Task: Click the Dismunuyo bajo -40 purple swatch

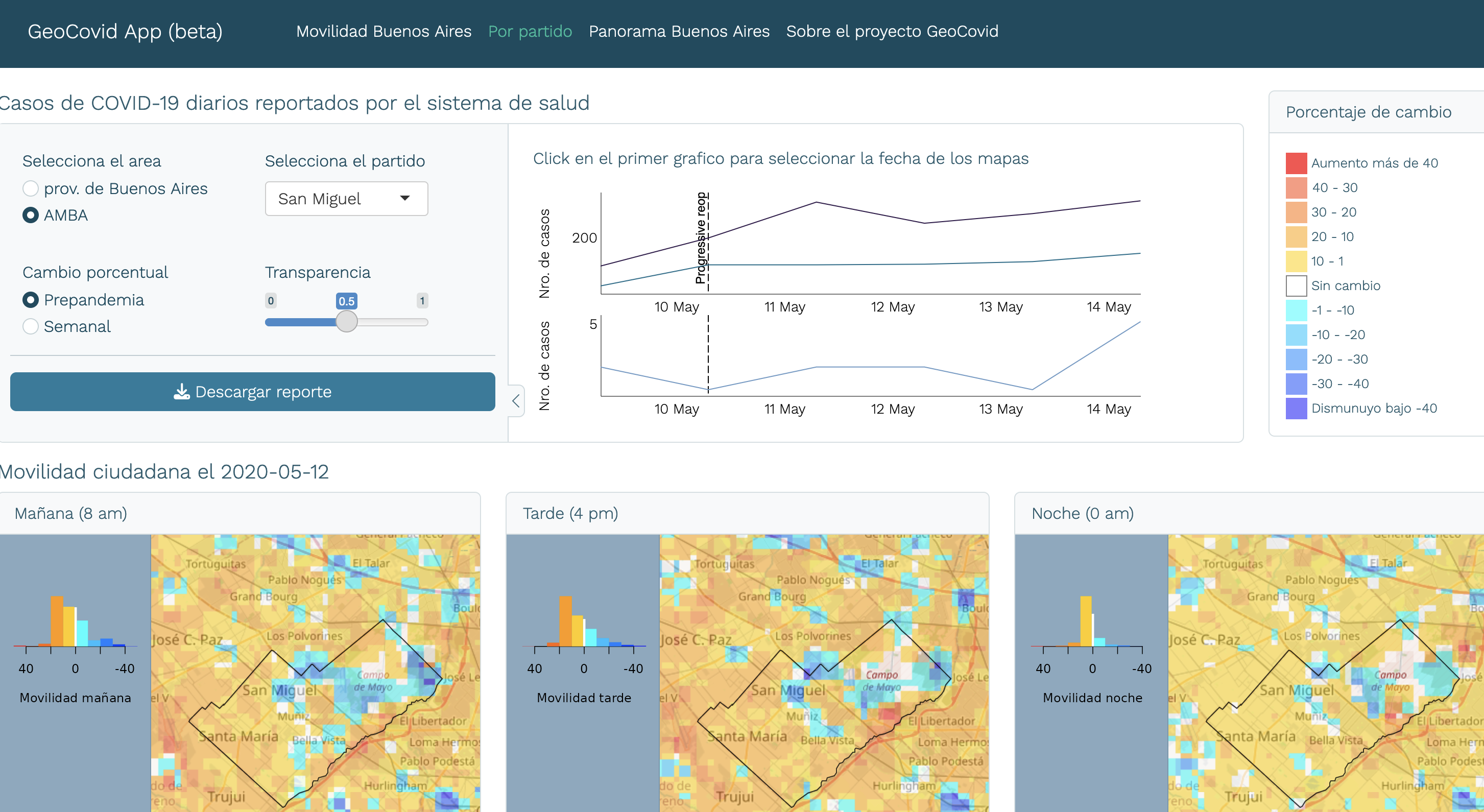Action: (x=1296, y=409)
